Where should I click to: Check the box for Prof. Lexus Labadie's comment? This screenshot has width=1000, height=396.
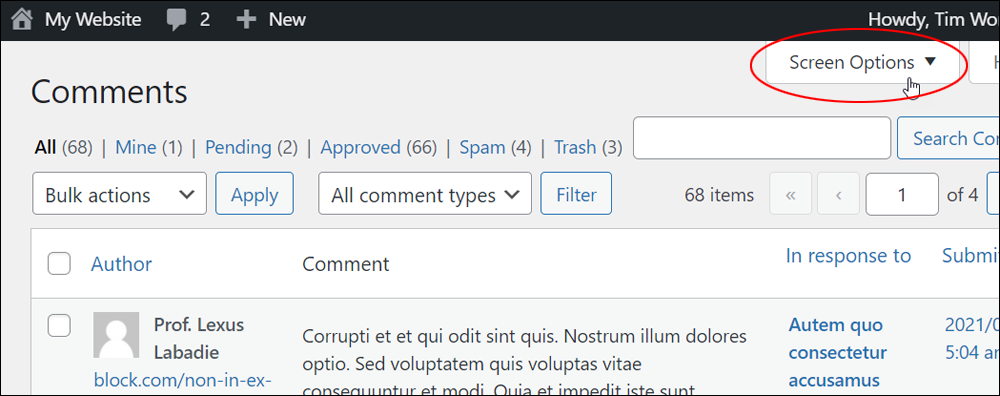click(x=59, y=325)
